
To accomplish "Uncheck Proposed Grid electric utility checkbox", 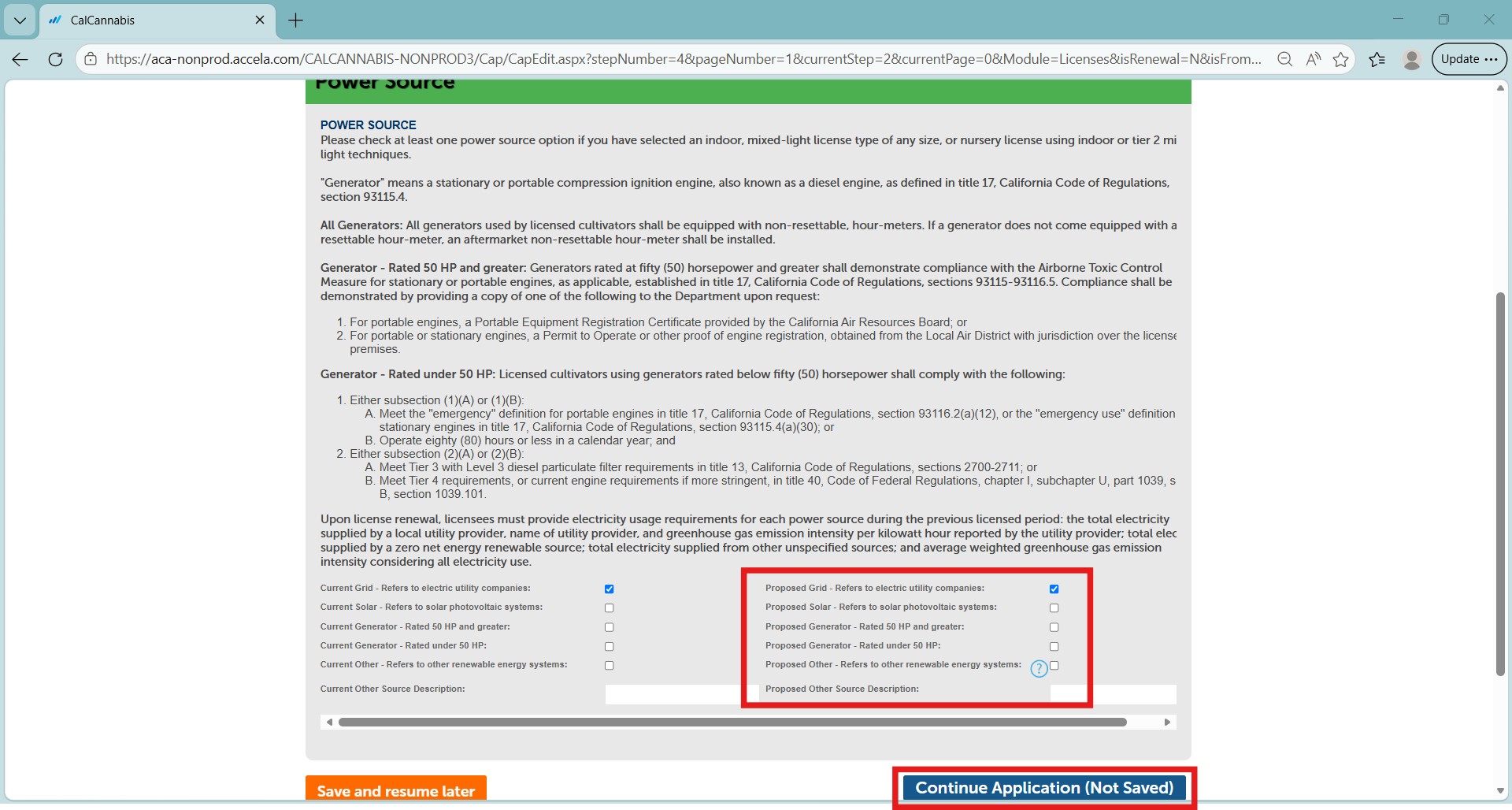I will 1054,589.
